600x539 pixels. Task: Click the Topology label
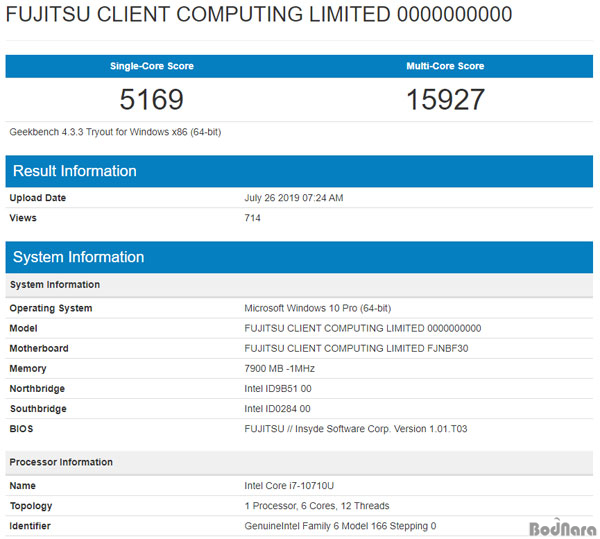click(x=31, y=506)
